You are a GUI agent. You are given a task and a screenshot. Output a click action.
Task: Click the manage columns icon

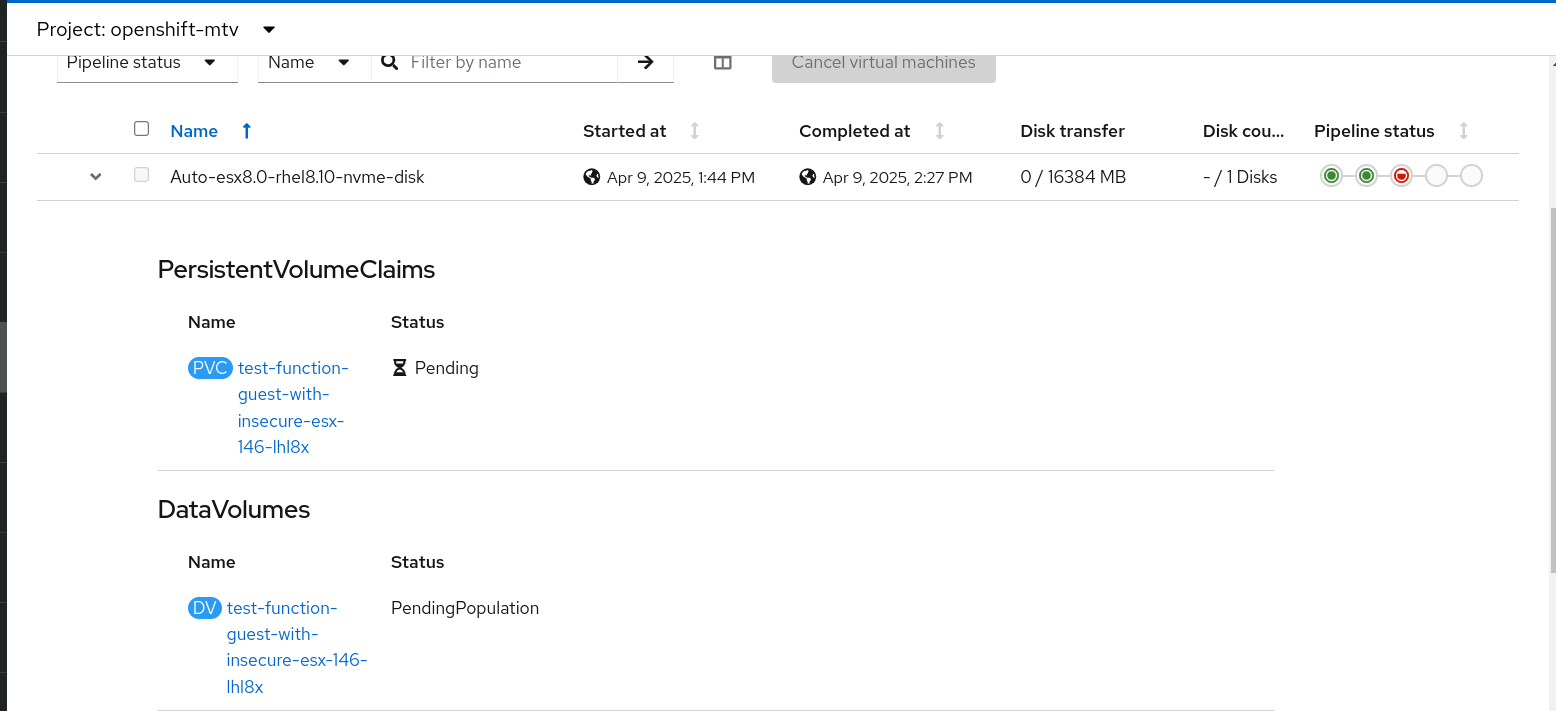(x=723, y=62)
